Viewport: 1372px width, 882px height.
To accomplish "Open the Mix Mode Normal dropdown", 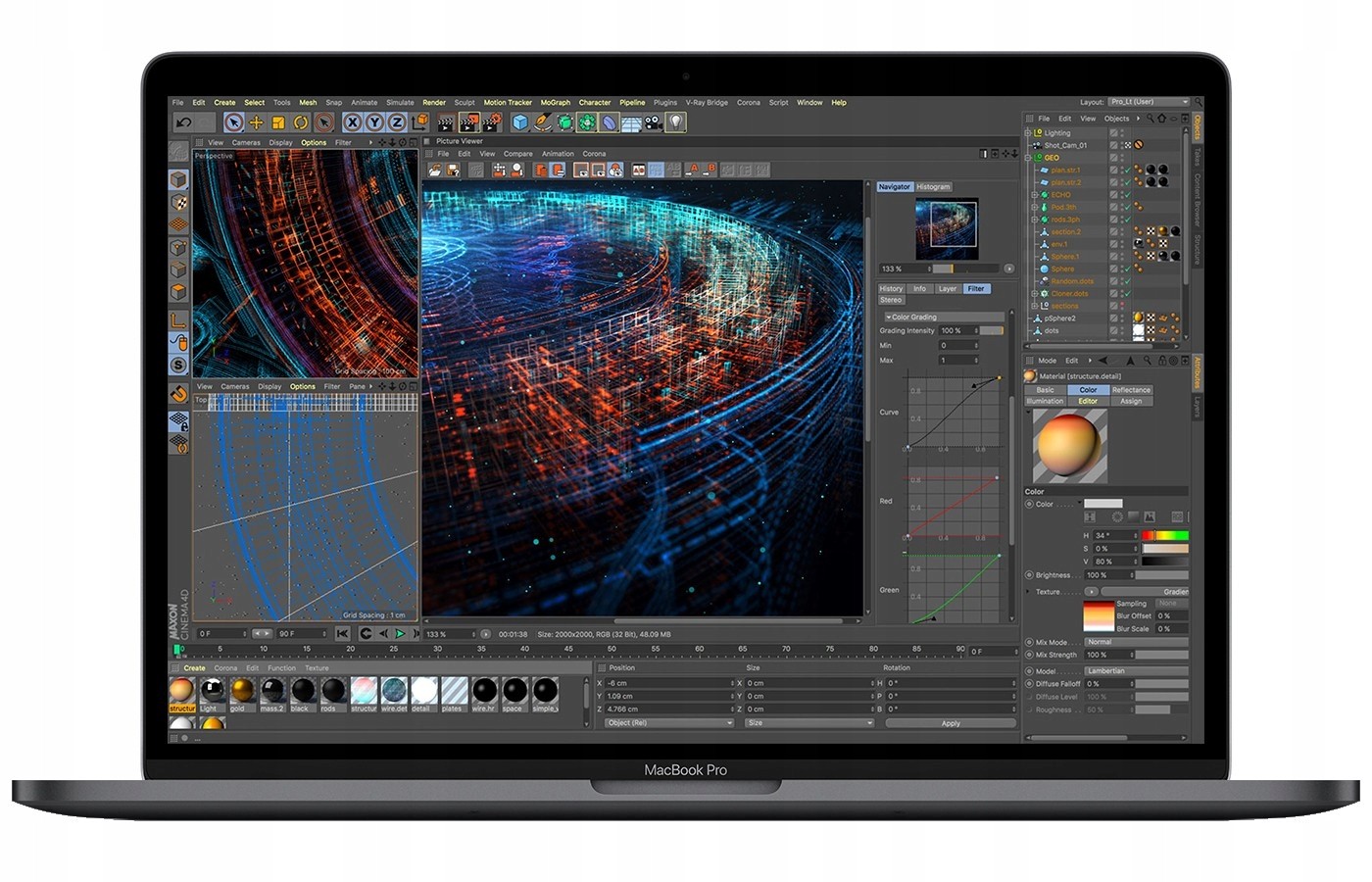I will 1136,642.
